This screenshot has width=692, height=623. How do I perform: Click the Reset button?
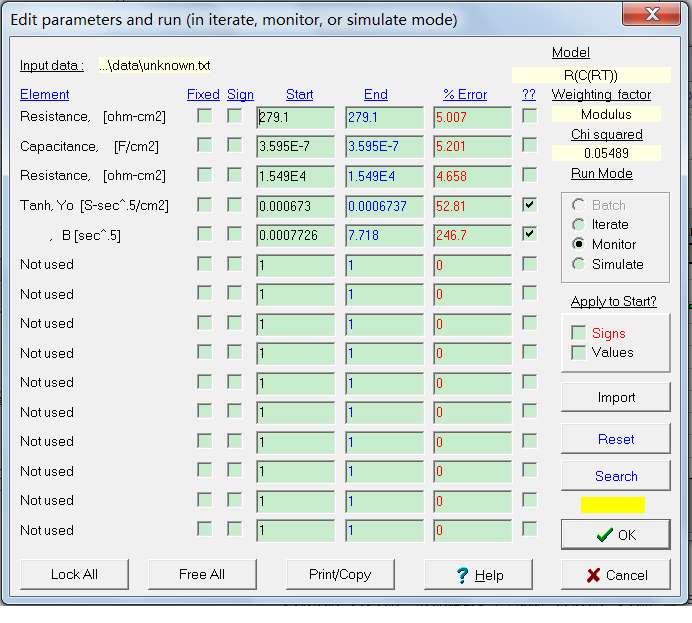pyautogui.click(x=616, y=439)
